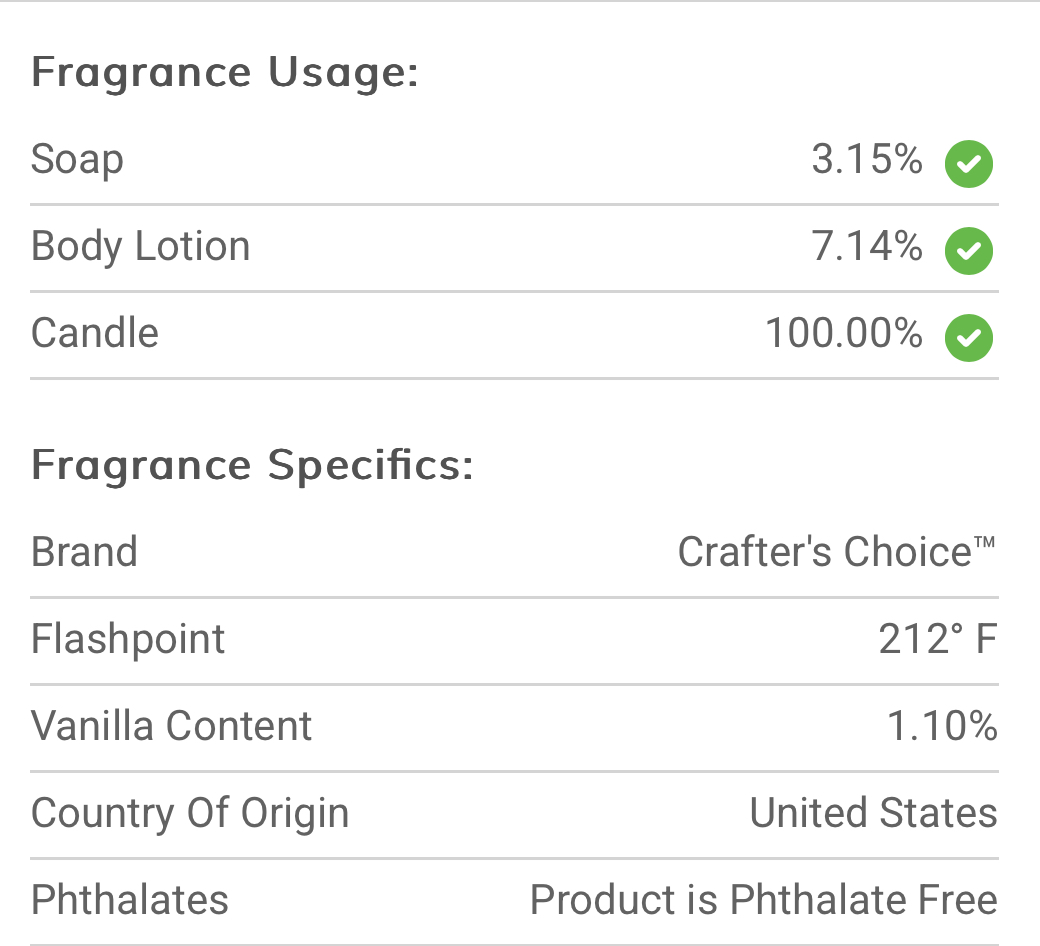1040x946 pixels.
Task: Click the 100.00% candle usage value
Action: pos(843,333)
